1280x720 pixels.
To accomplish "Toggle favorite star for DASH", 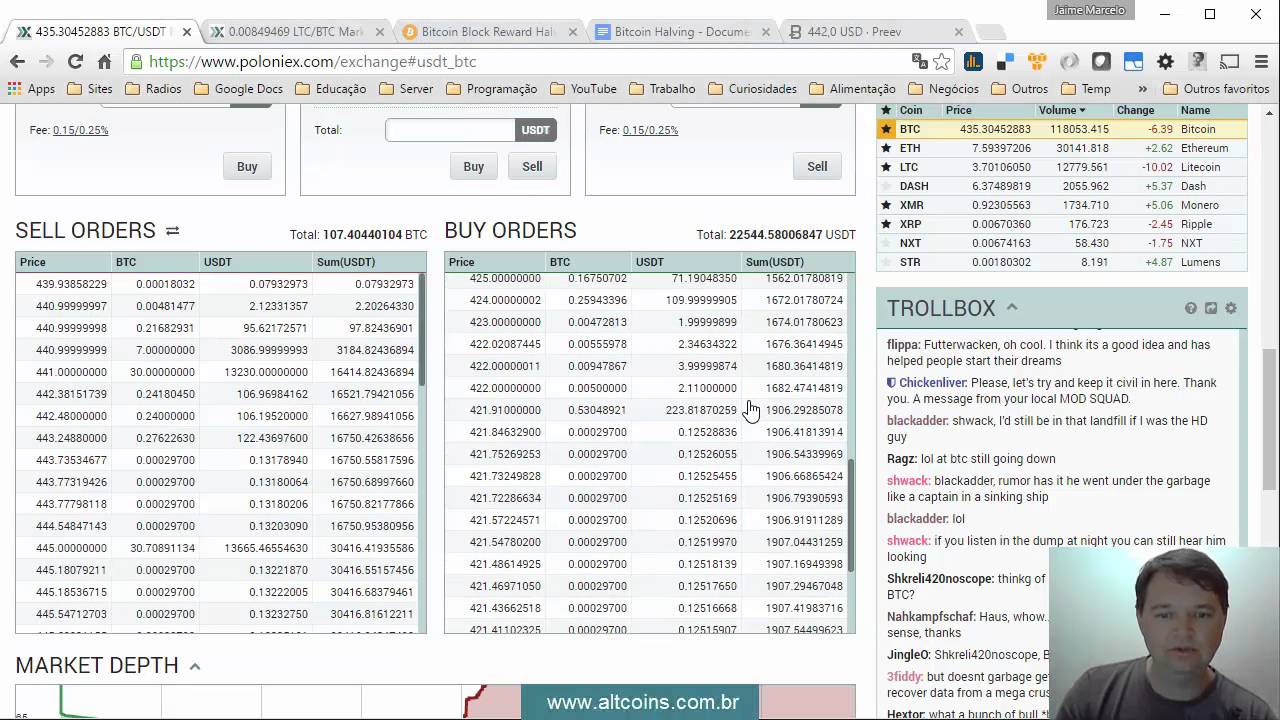I will (x=885, y=186).
